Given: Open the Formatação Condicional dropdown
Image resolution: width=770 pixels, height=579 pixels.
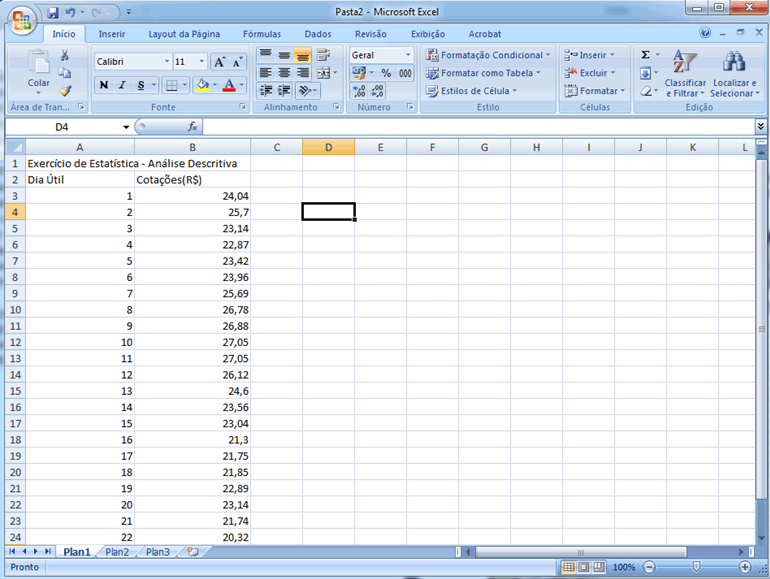Looking at the screenshot, I should pos(486,55).
